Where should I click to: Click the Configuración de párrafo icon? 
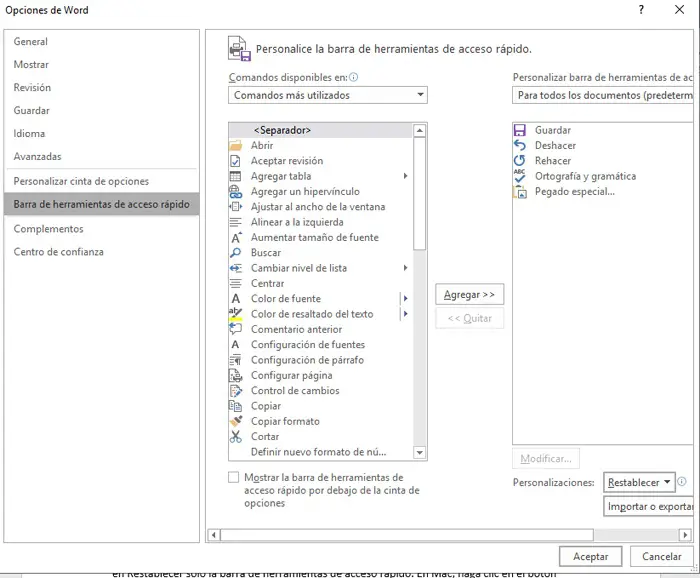[235, 360]
